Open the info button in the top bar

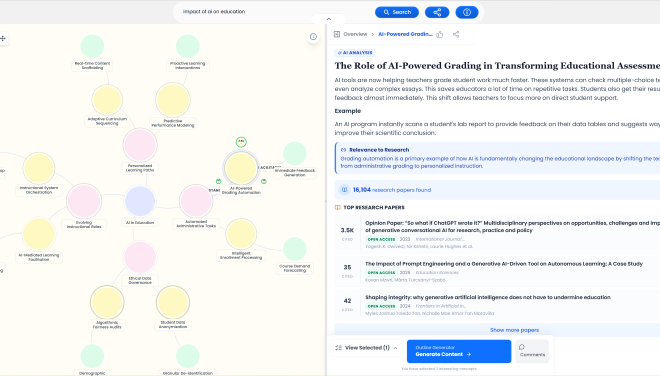[467, 12]
